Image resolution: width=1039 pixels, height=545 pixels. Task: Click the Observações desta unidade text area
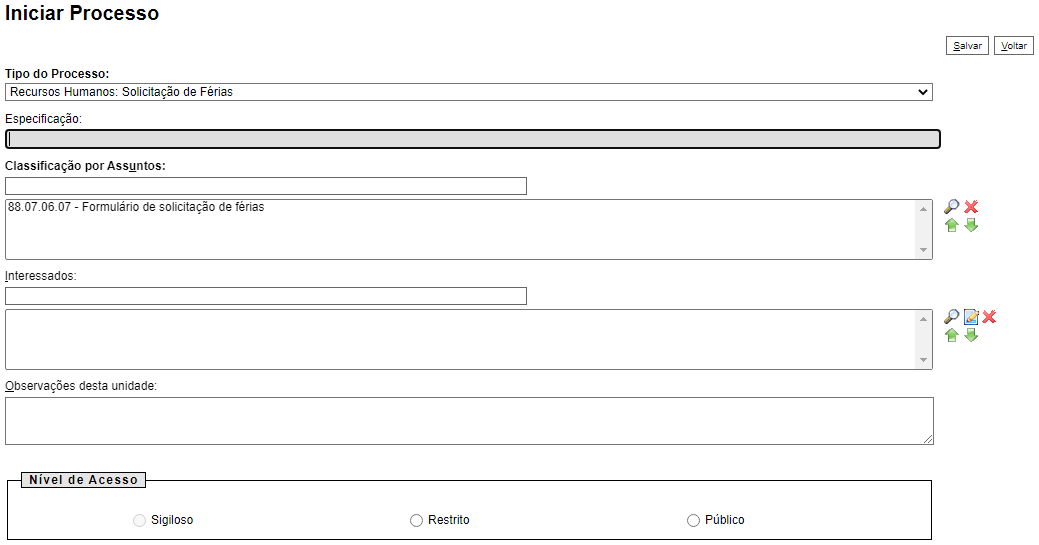[469, 420]
